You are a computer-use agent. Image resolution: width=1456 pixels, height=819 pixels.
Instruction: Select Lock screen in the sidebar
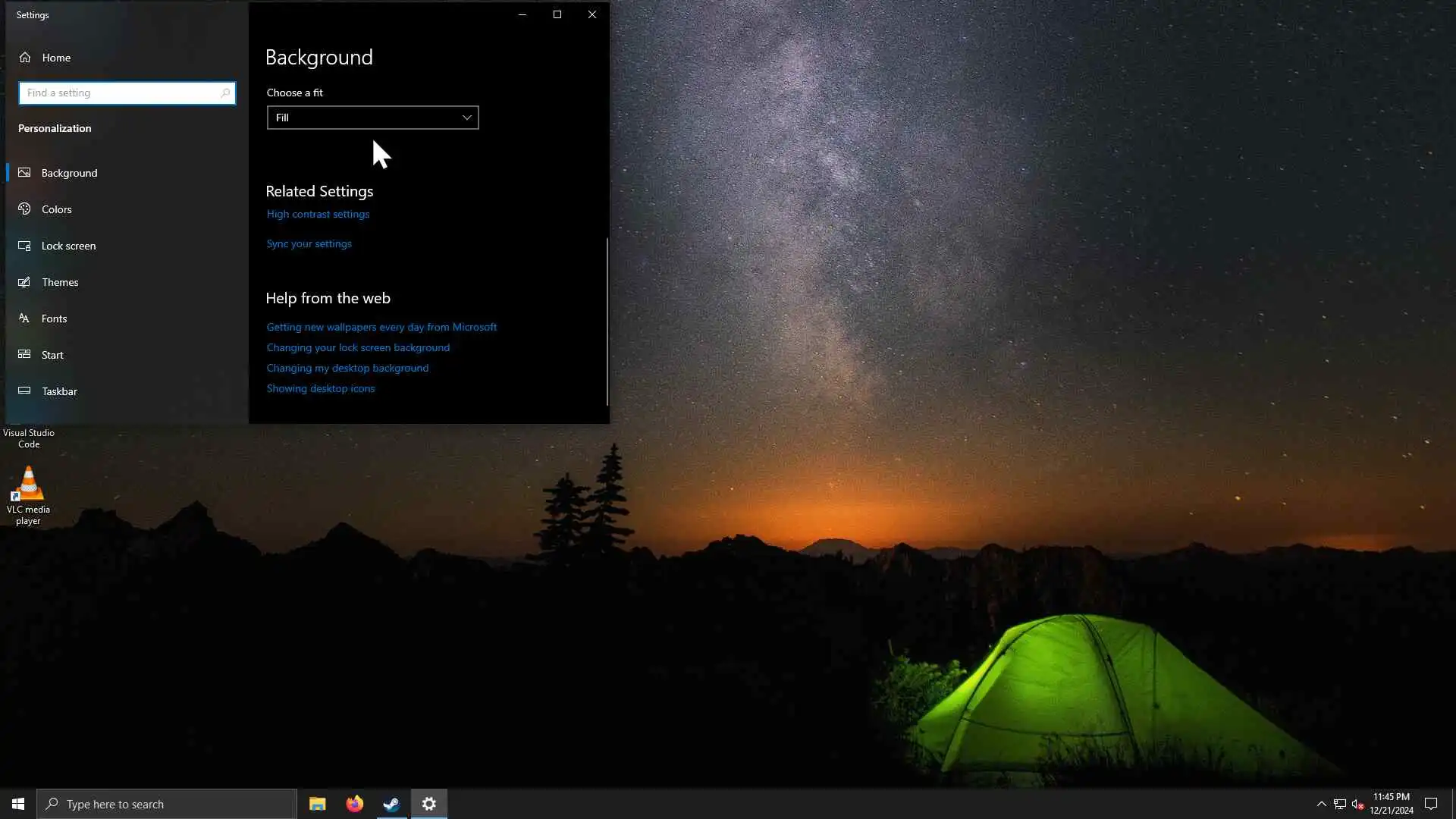tap(68, 246)
